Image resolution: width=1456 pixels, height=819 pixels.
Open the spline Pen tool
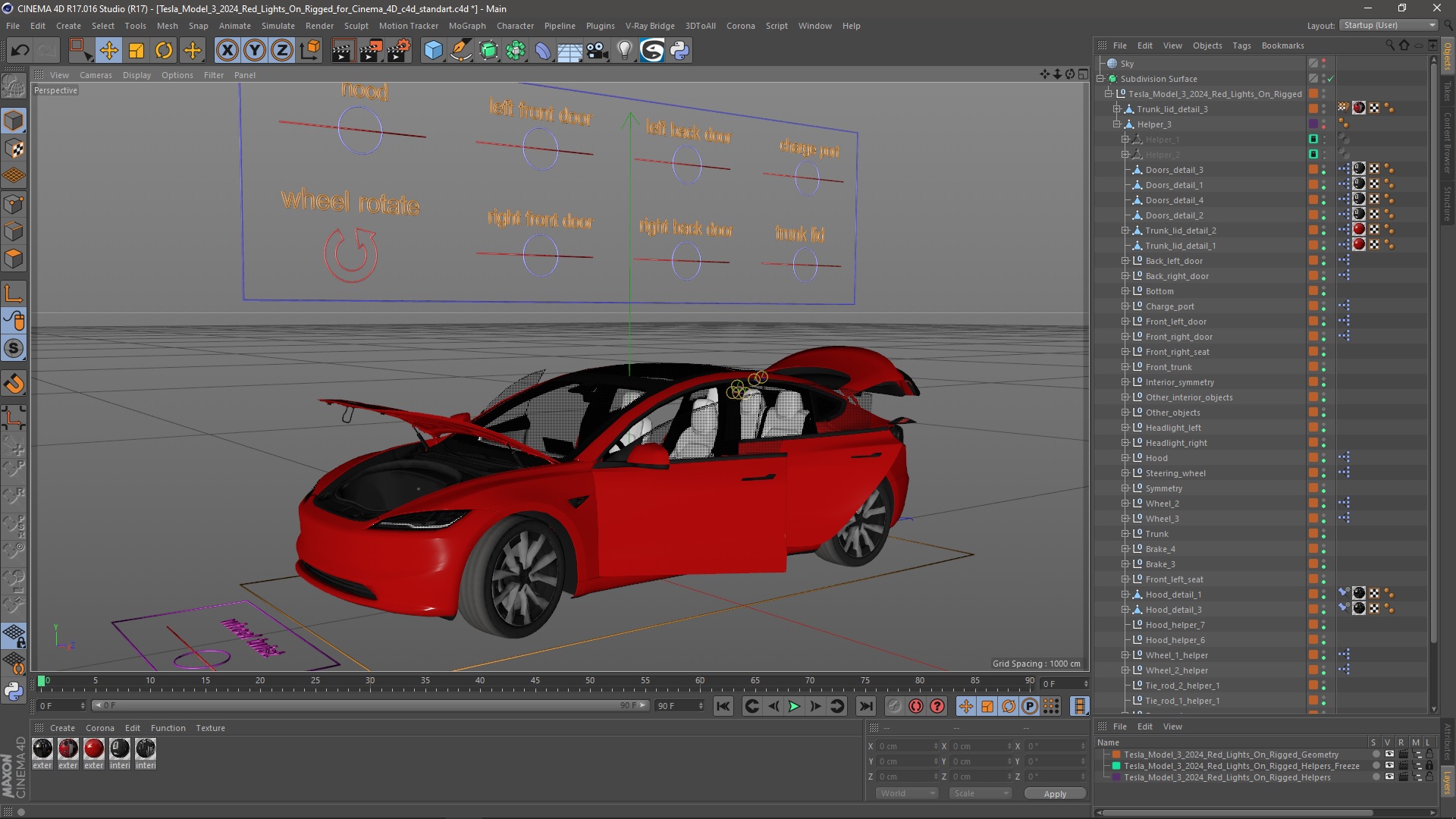(x=460, y=51)
